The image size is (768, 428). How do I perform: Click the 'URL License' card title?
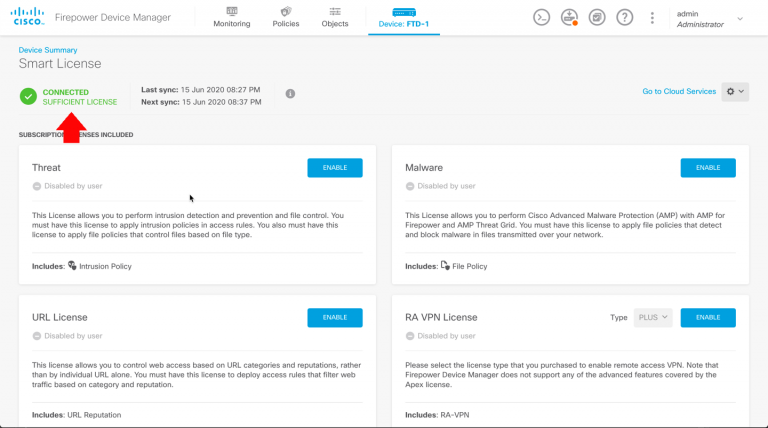[60, 317]
